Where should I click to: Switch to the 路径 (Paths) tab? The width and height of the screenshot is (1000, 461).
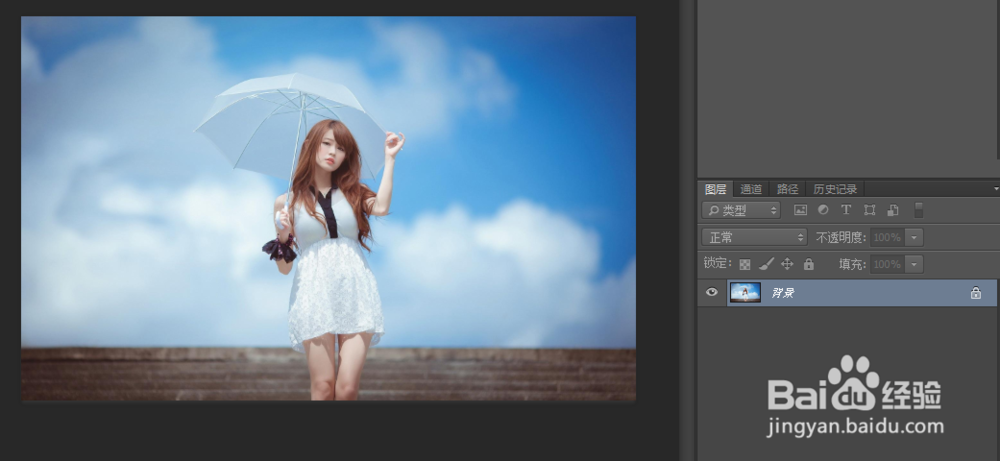(x=787, y=189)
